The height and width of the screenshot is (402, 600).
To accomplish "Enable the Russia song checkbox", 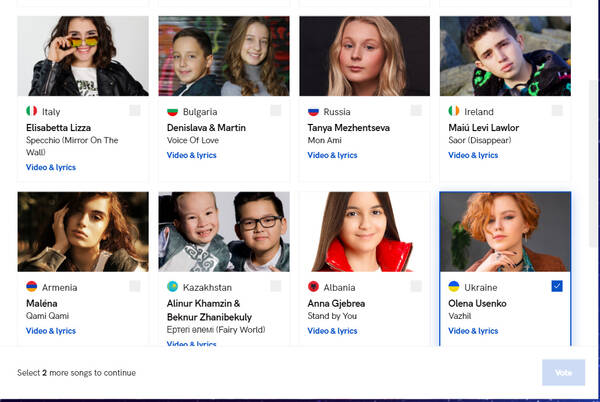I will tap(416, 111).
